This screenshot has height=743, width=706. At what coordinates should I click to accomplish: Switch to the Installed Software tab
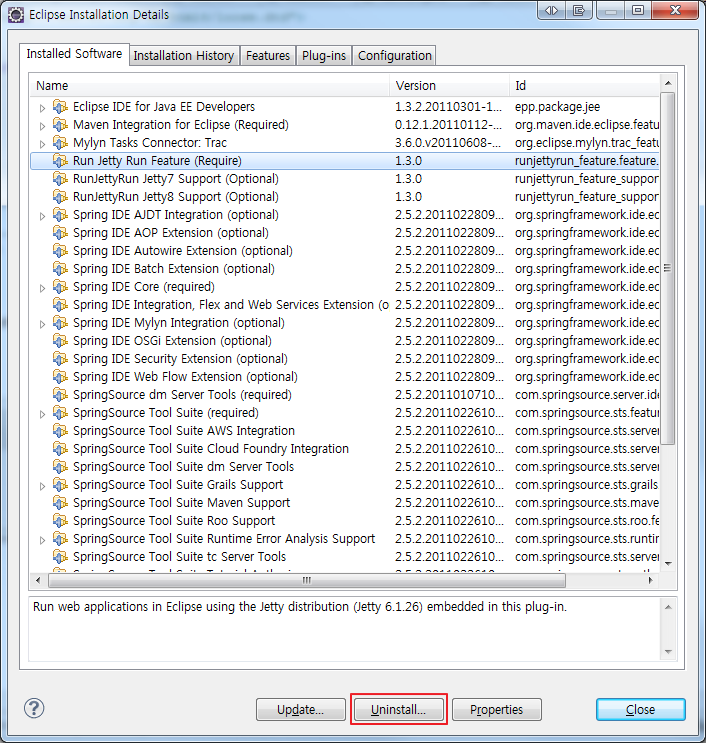pyautogui.click(x=74, y=54)
